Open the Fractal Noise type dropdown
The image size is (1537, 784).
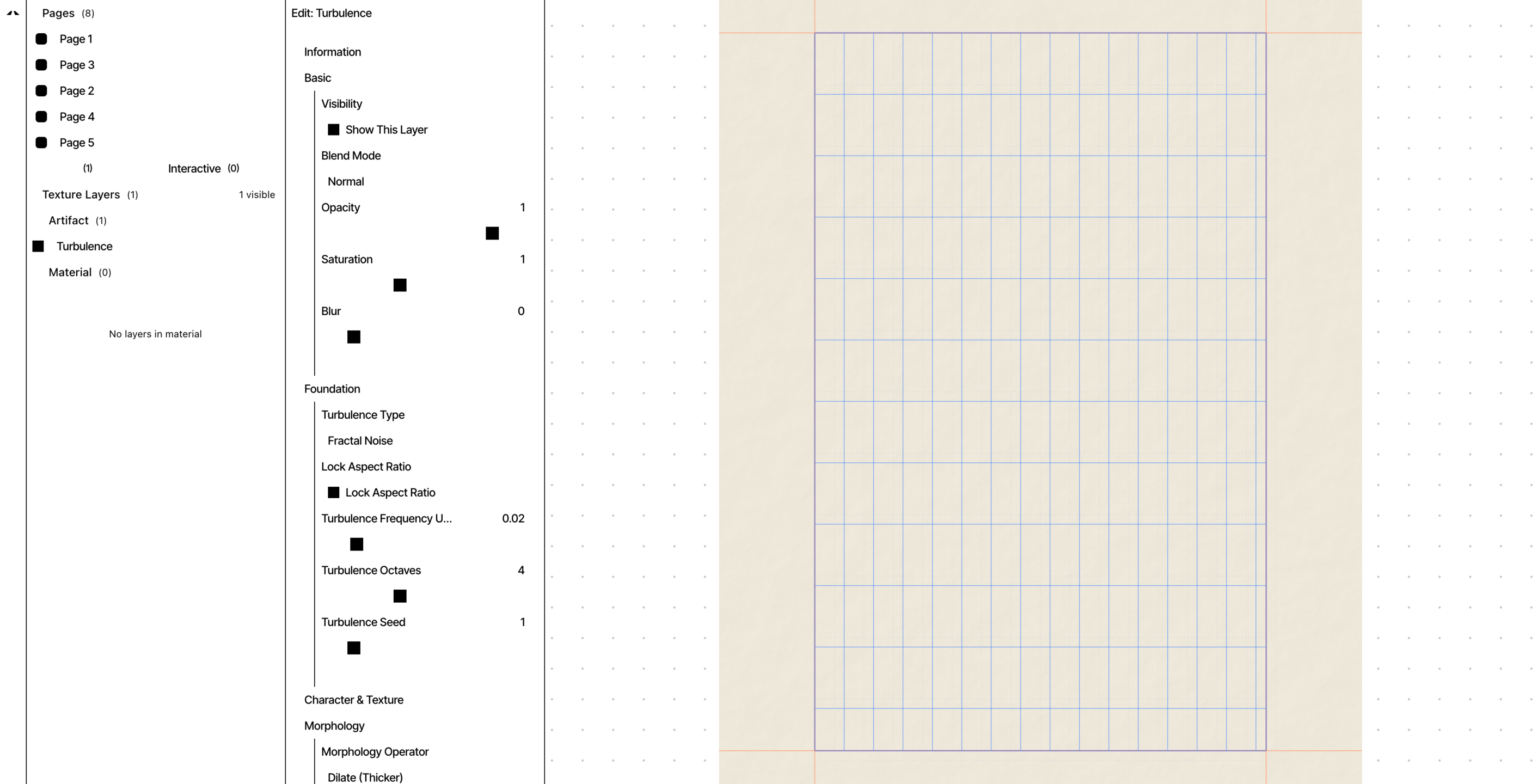[x=360, y=440]
